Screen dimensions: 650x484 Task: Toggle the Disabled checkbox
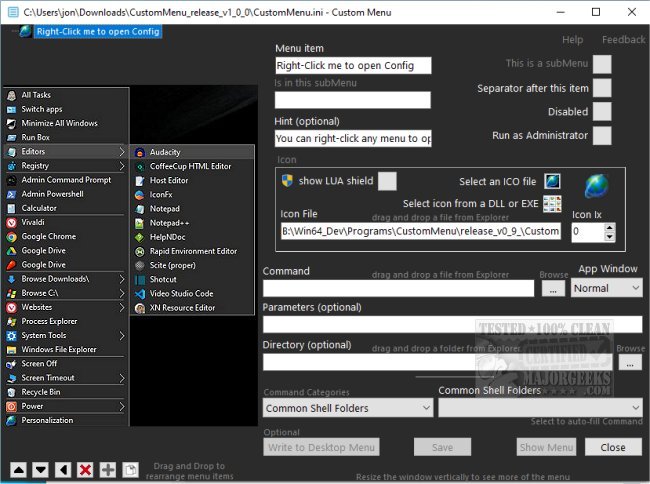(602, 112)
